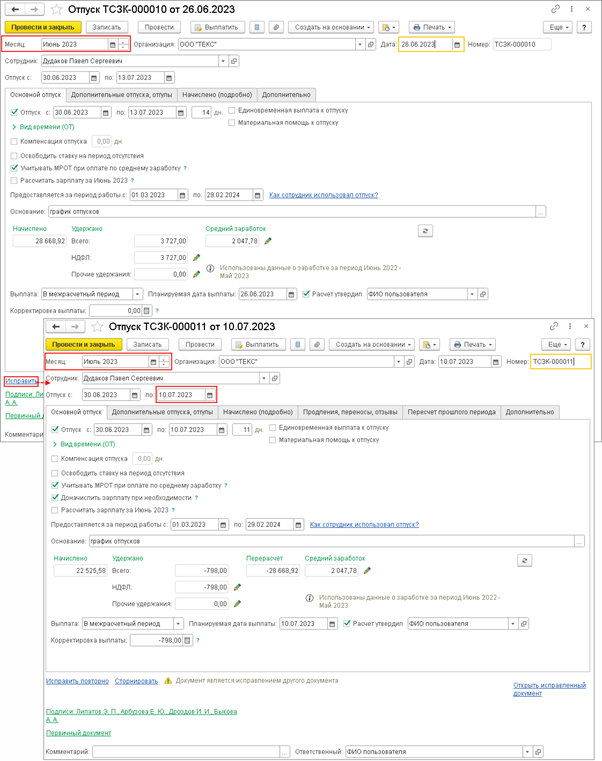Switch to 'Пересчет прошлого периода' tab
Screen dimensions: 602x761
click(451, 412)
